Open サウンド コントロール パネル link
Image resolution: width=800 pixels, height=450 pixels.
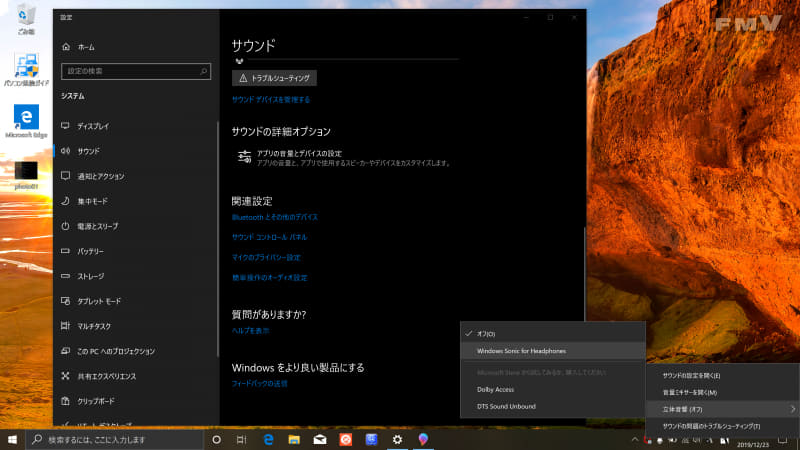coord(269,237)
